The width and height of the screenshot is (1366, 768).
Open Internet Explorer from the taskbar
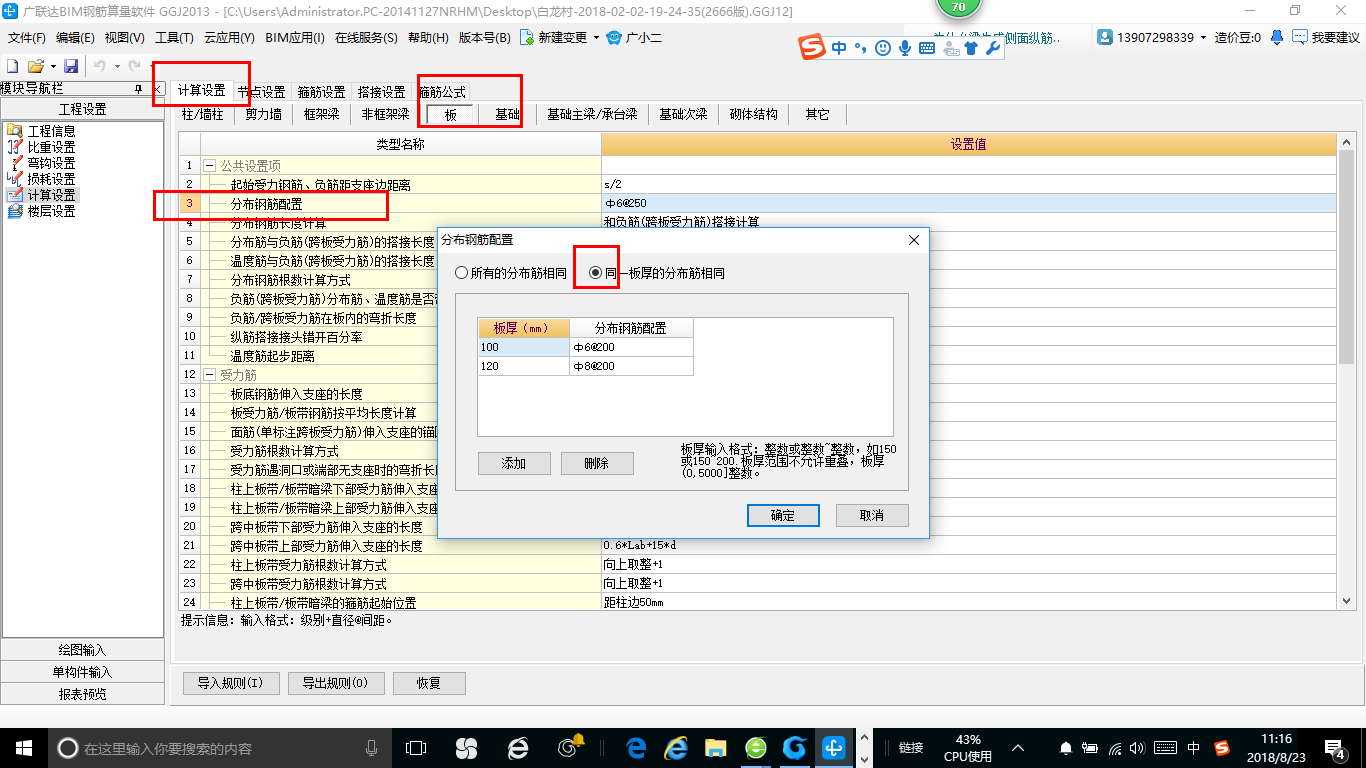click(676, 747)
